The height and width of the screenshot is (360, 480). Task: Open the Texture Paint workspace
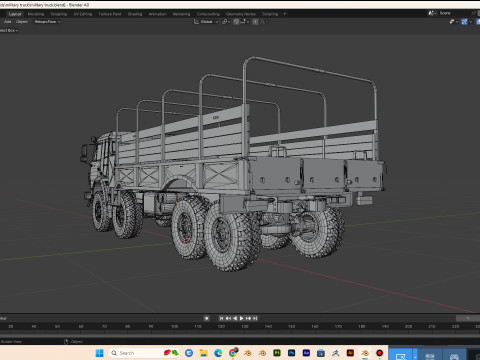[x=110, y=14]
